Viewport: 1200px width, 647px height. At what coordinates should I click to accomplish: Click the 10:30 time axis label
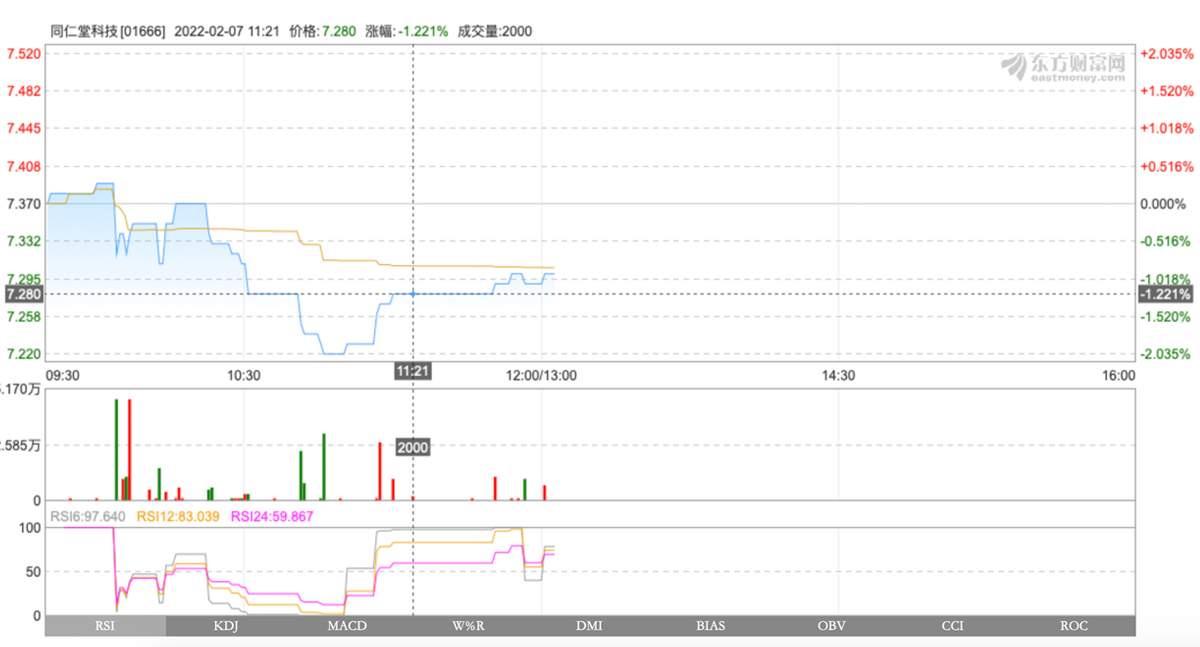pyautogui.click(x=243, y=375)
